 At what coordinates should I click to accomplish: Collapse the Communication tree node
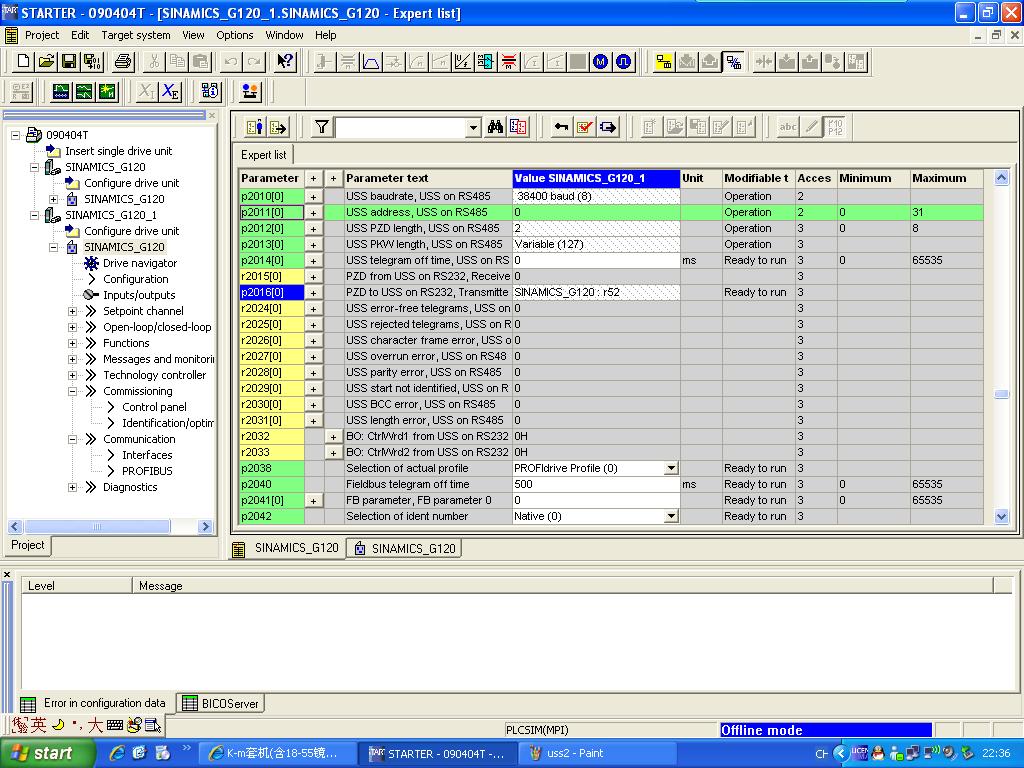[x=73, y=439]
